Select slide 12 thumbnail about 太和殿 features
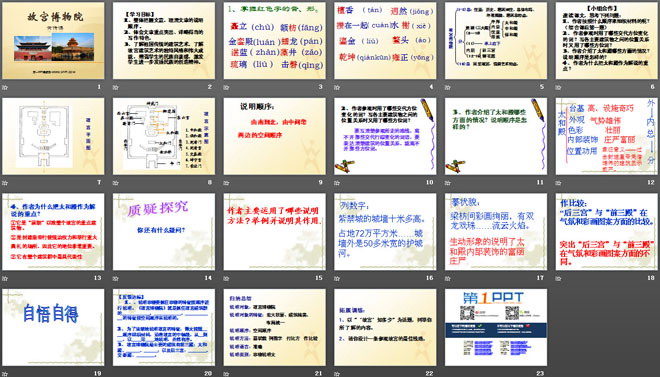 (x=607, y=136)
